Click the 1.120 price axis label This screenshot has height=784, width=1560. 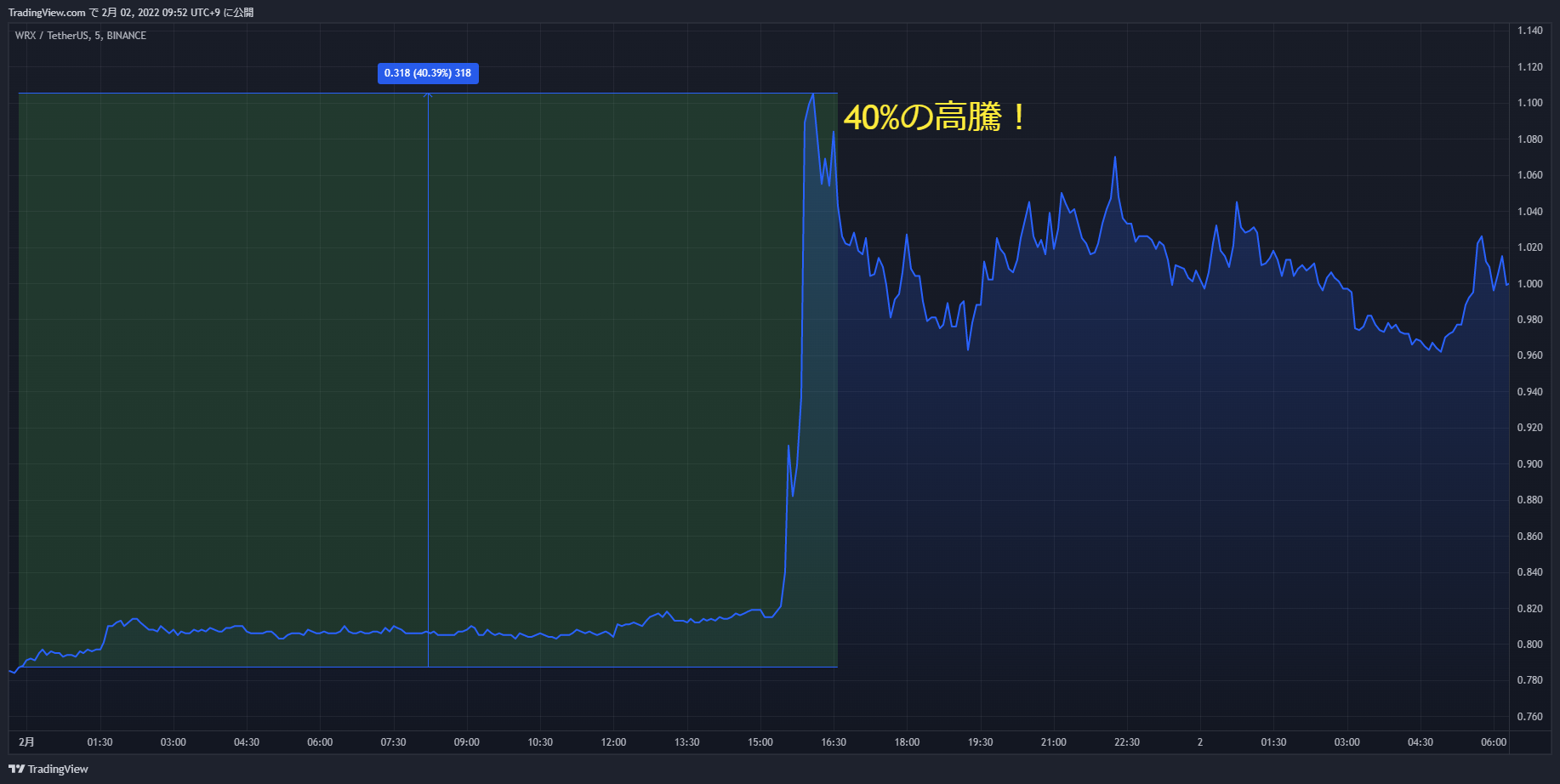(x=1529, y=67)
